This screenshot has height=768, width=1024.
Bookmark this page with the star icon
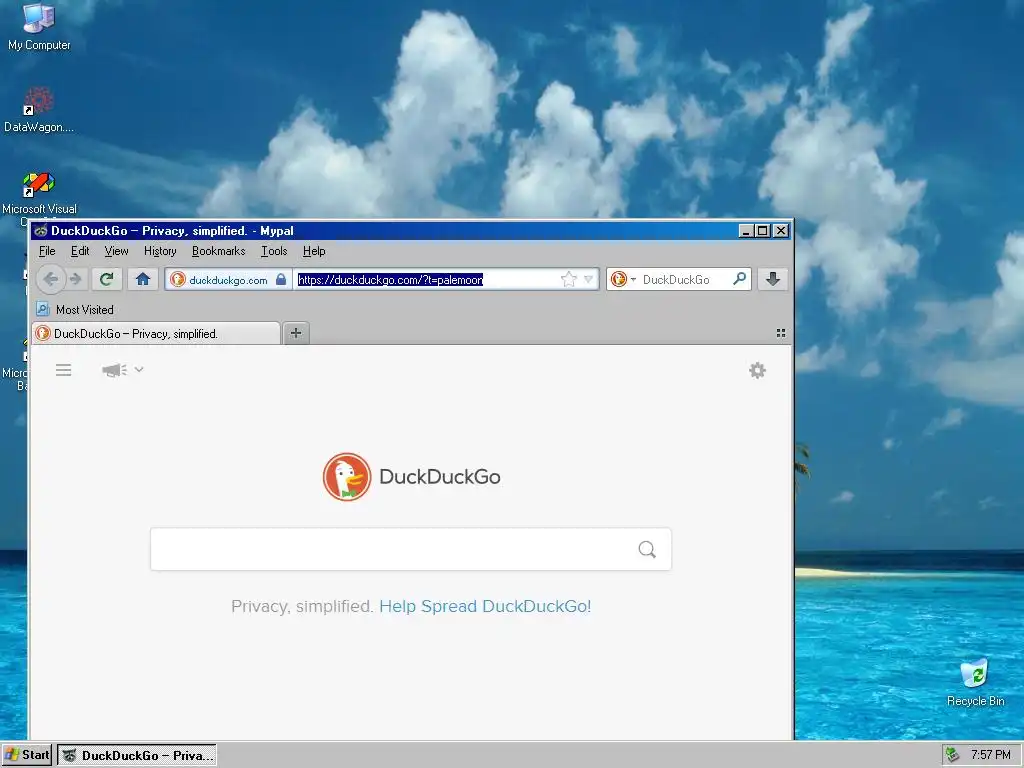[569, 280]
